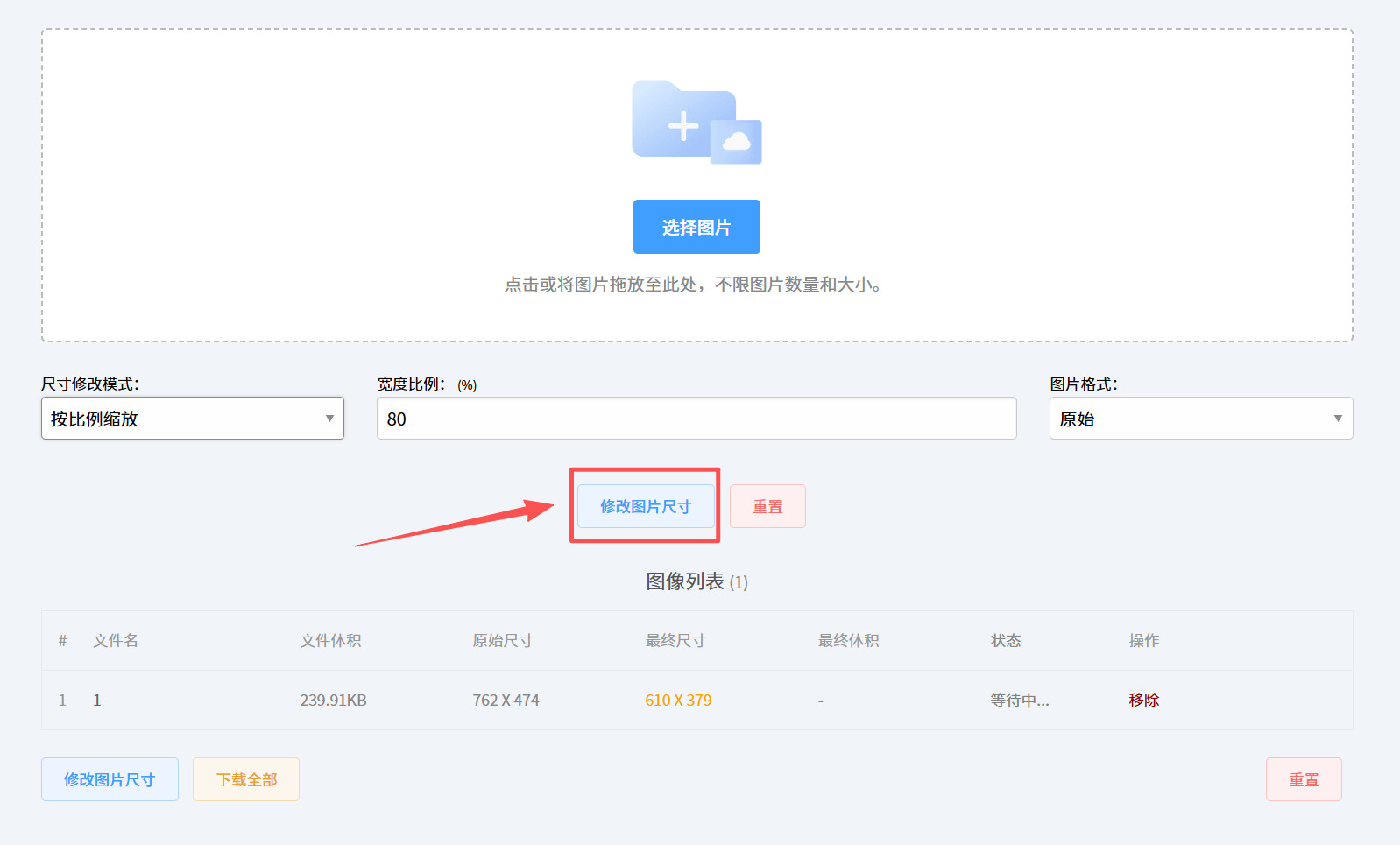The height and width of the screenshot is (845, 1400).
Task: Click the 文件体积 column header
Action: click(x=330, y=640)
